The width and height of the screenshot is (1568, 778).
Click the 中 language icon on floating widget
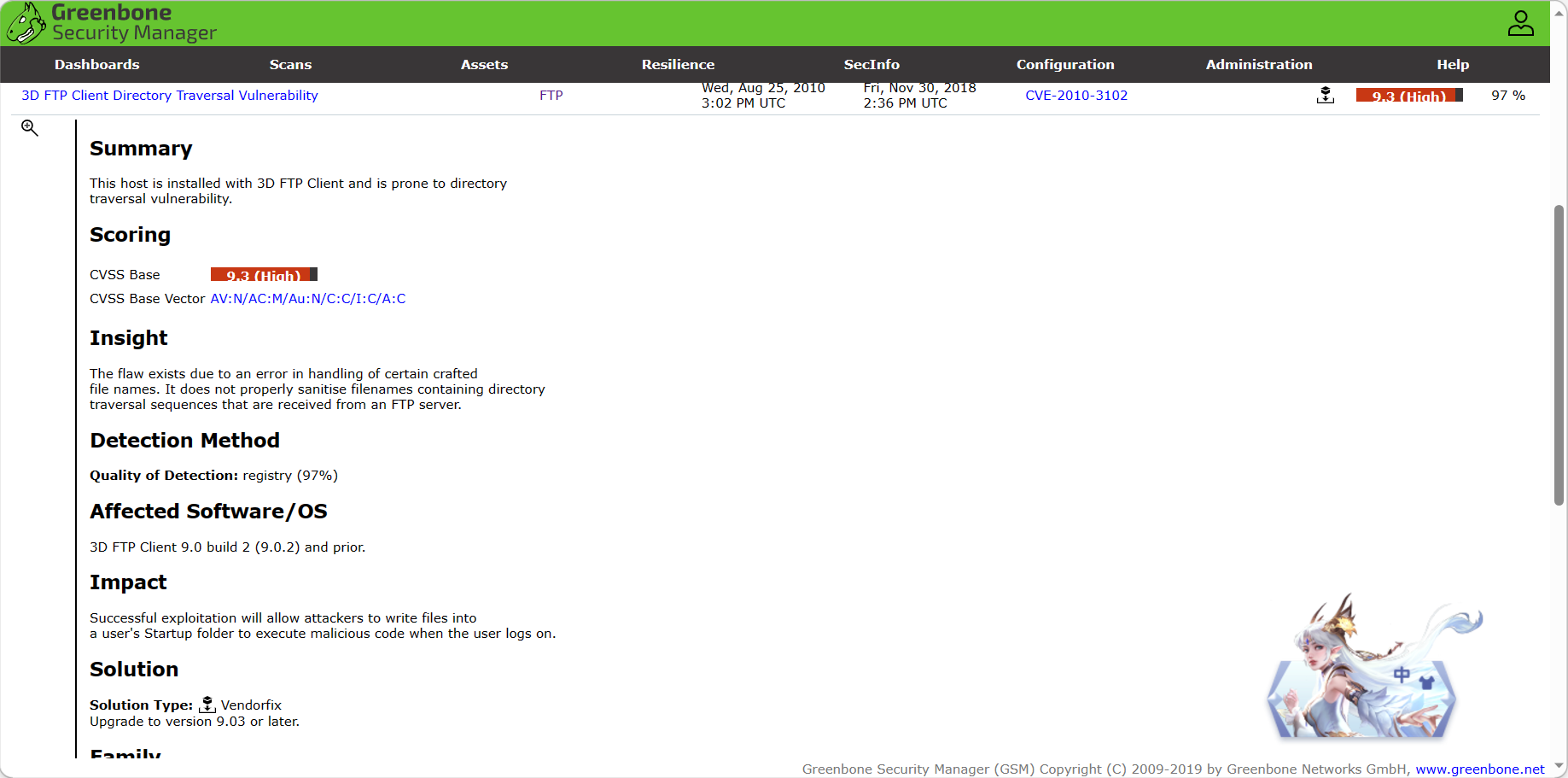click(x=1402, y=675)
